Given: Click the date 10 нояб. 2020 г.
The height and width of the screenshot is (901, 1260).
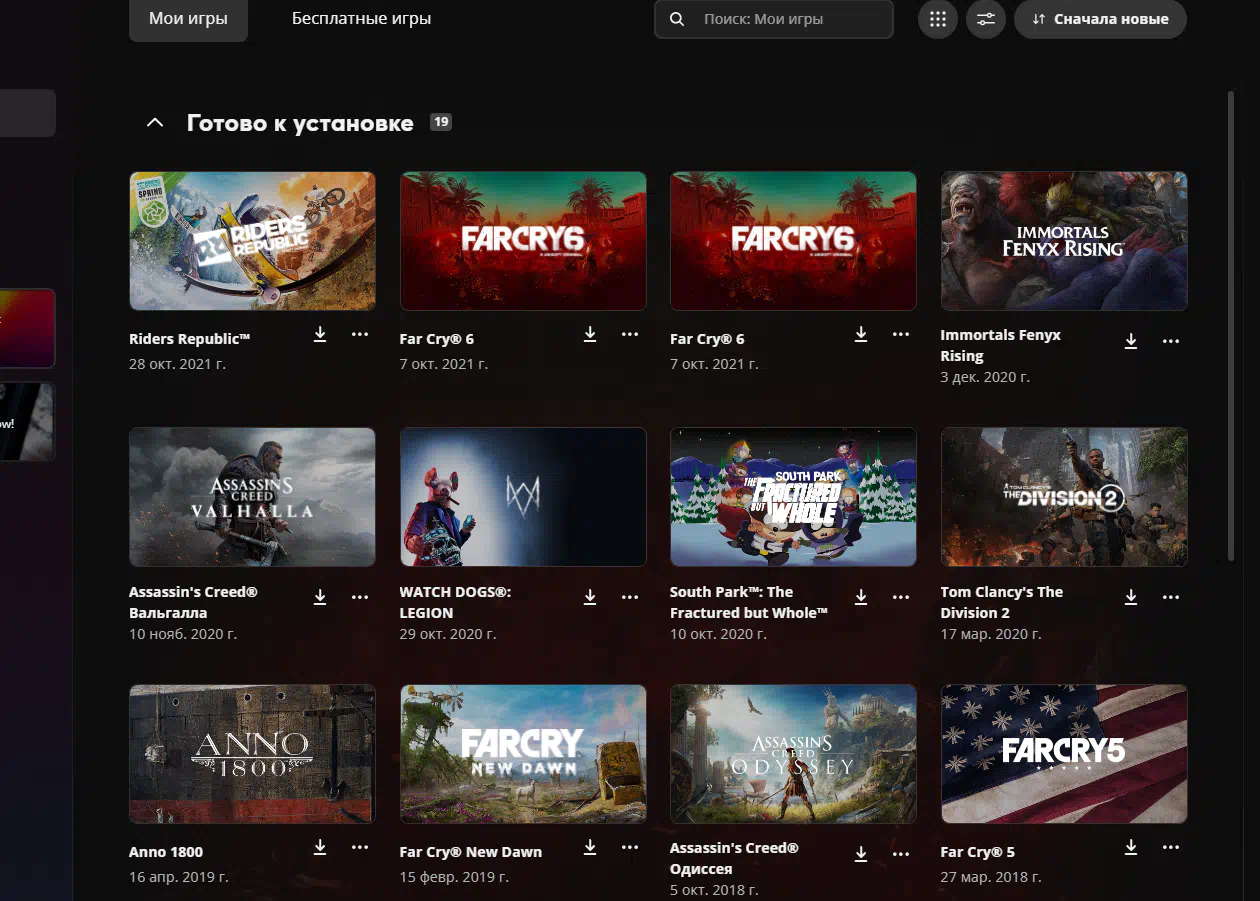Looking at the screenshot, I should (183, 634).
